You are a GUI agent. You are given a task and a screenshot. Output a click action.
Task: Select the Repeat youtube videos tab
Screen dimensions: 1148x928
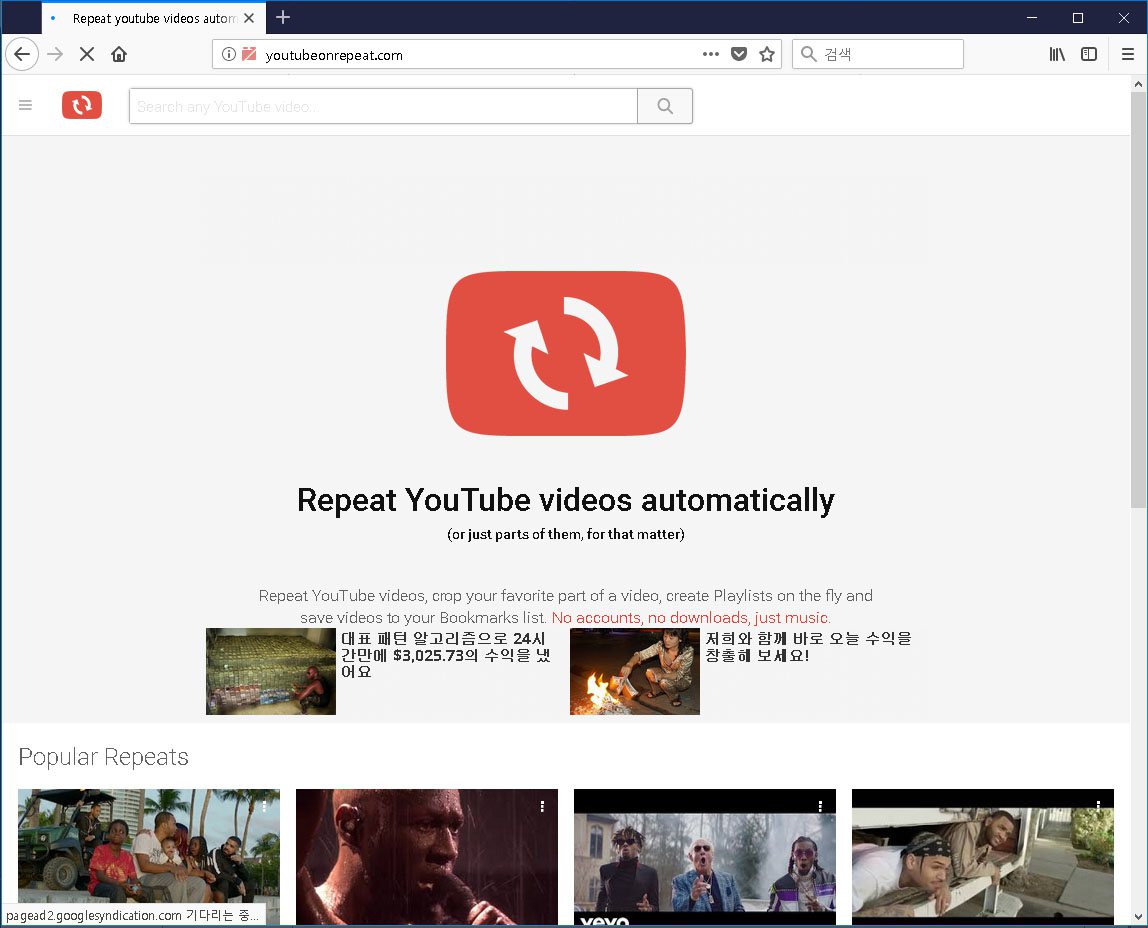(x=154, y=18)
